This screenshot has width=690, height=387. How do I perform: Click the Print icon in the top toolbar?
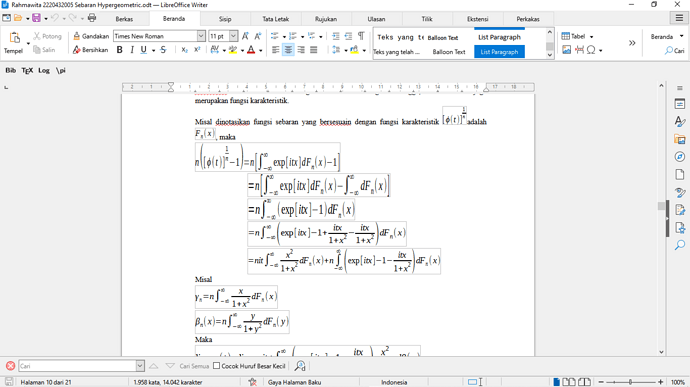coord(92,18)
